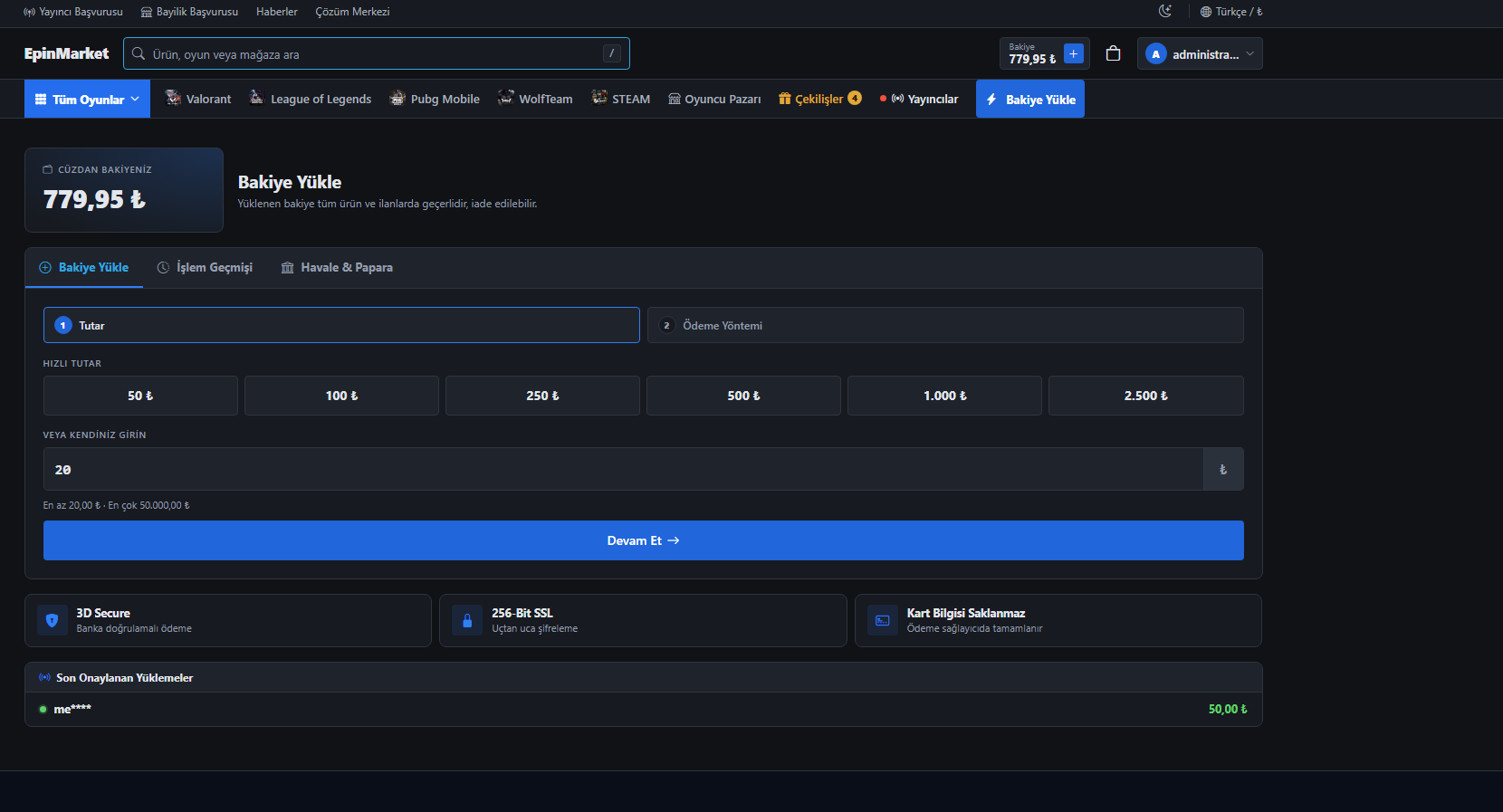Switch to Havale & Papara tab
The width and height of the screenshot is (1503, 812).
pyautogui.click(x=337, y=267)
